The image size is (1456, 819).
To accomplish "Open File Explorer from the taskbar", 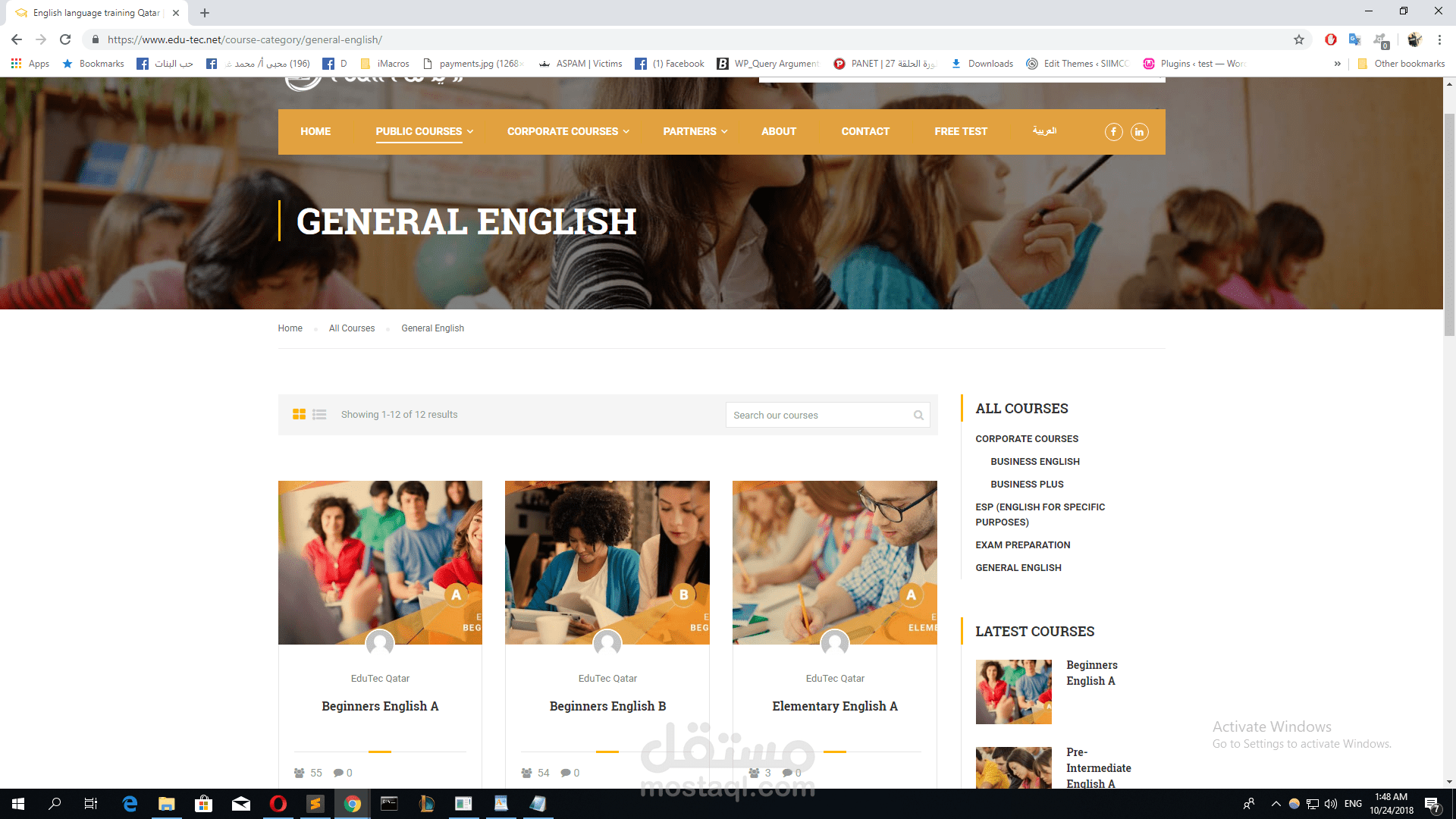I will [x=167, y=804].
